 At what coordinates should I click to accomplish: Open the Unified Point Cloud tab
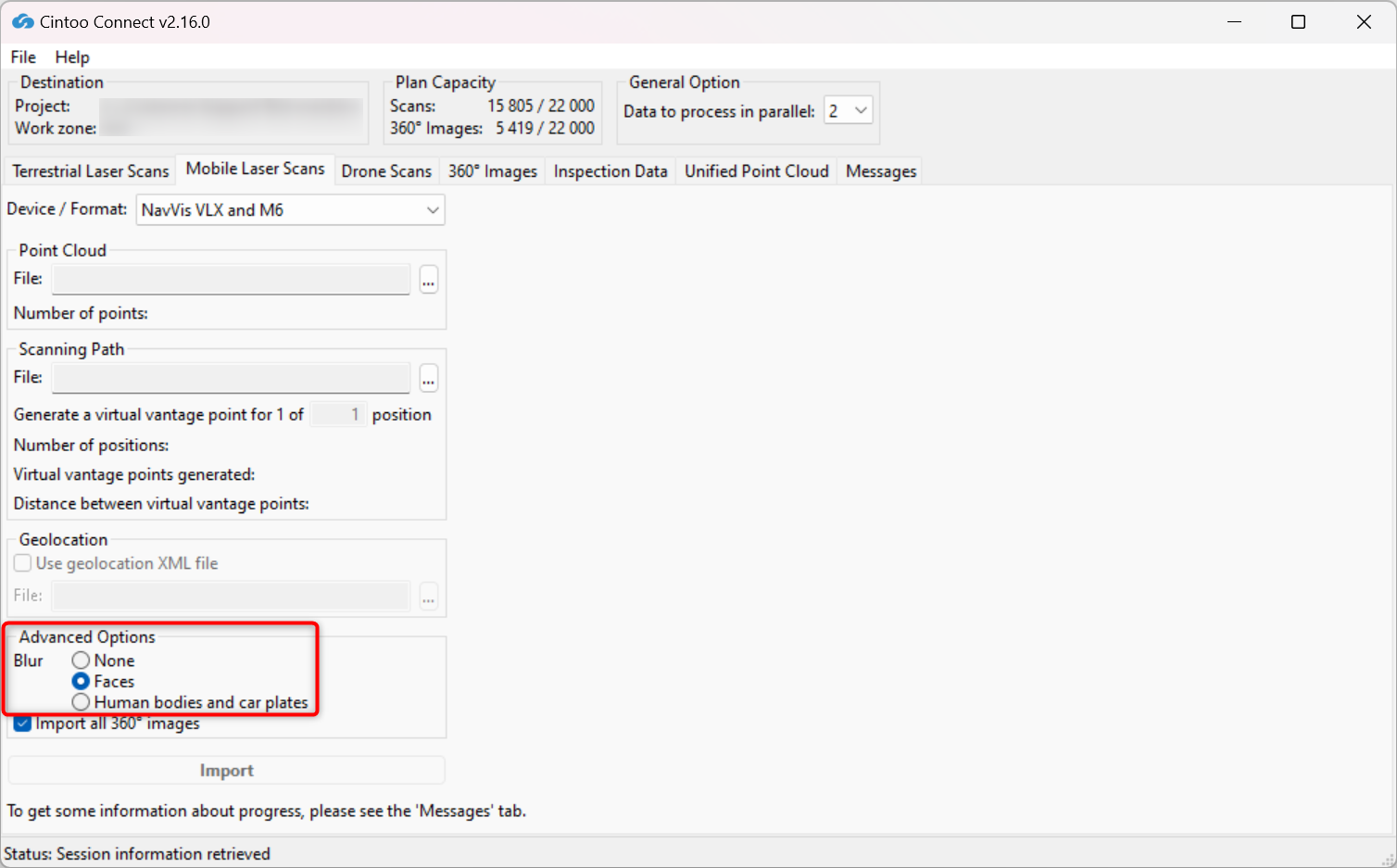[757, 171]
